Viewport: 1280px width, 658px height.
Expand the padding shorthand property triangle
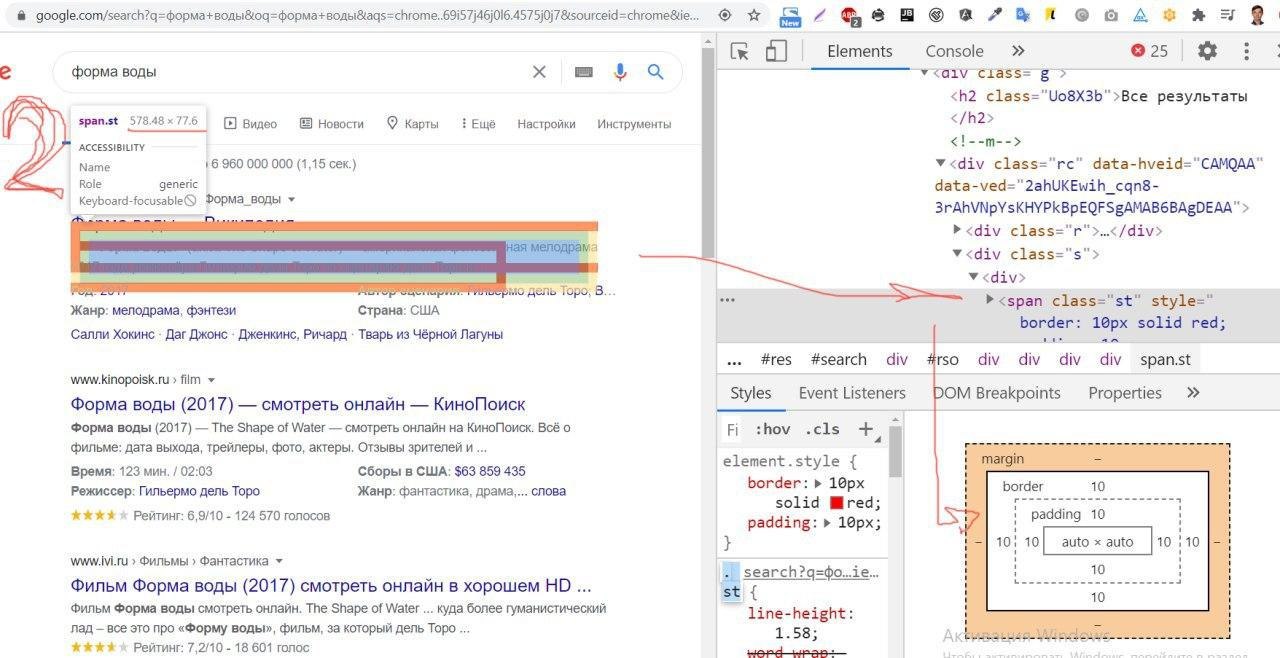coord(829,523)
